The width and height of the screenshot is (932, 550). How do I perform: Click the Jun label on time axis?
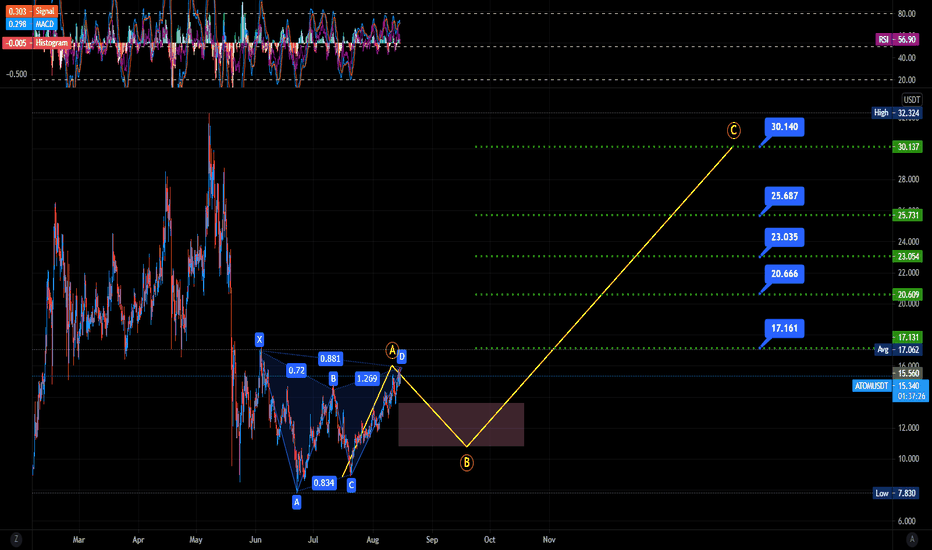point(255,540)
